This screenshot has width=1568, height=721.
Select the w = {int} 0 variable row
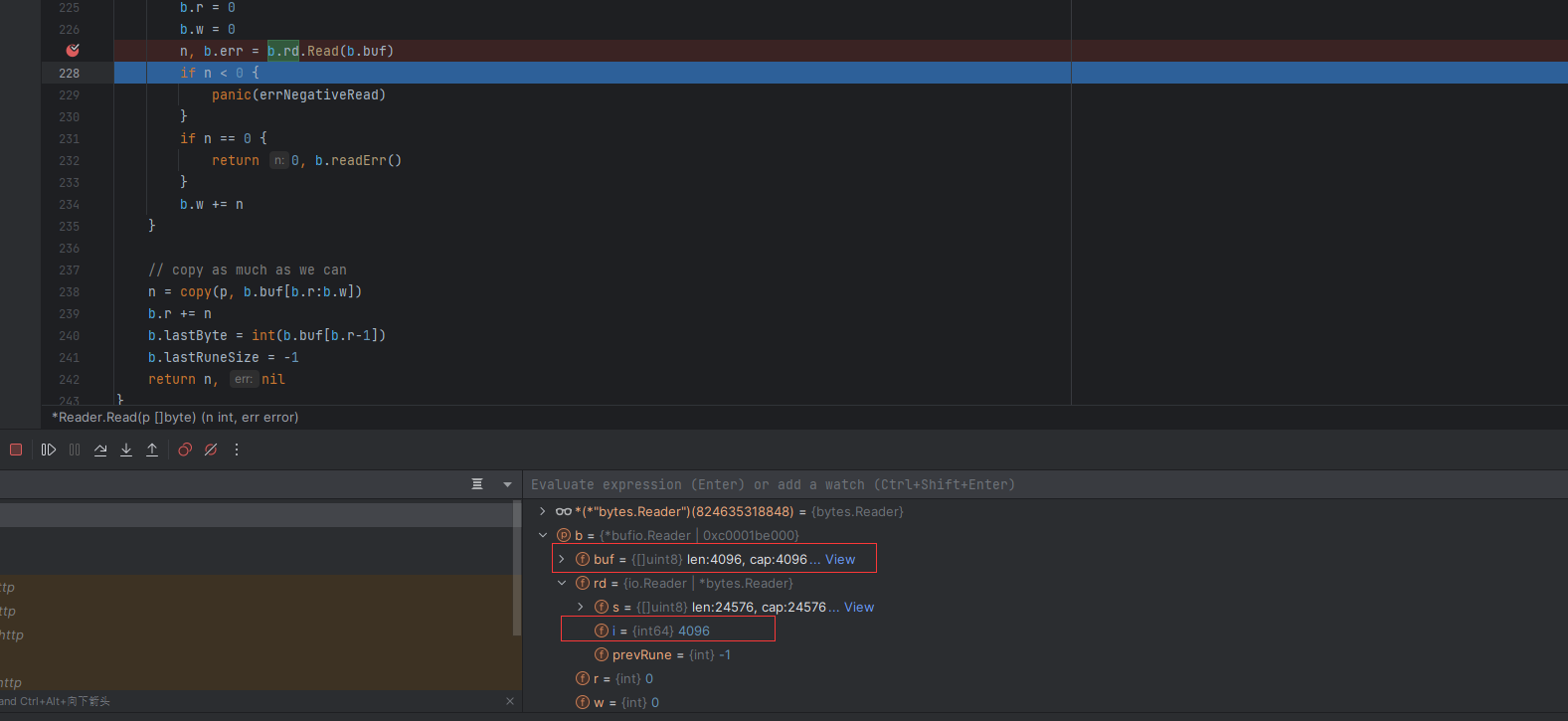(1045, 702)
